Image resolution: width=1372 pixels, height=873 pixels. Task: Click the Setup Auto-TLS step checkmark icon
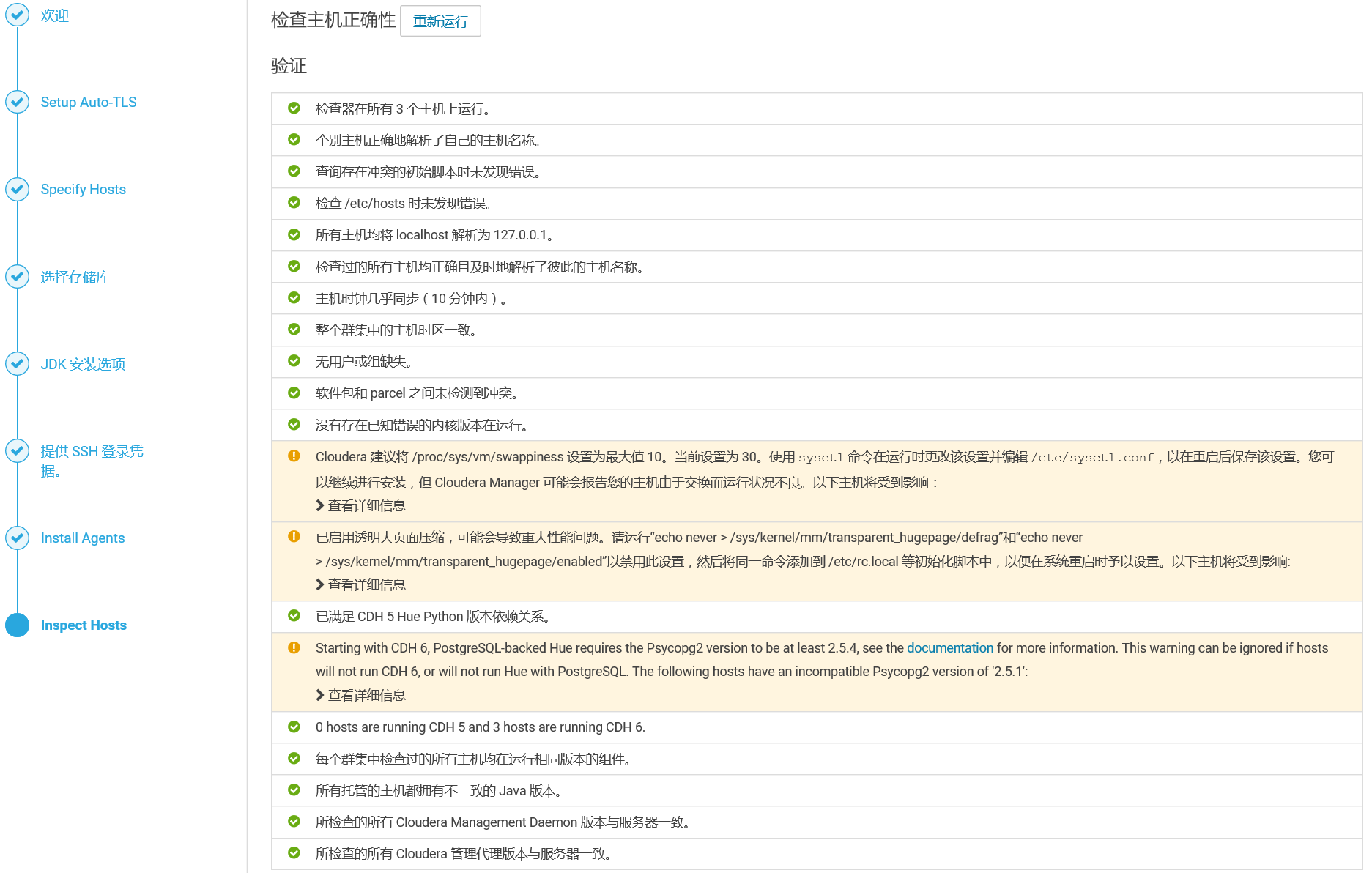pyautogui.click(x=17, y=102)
